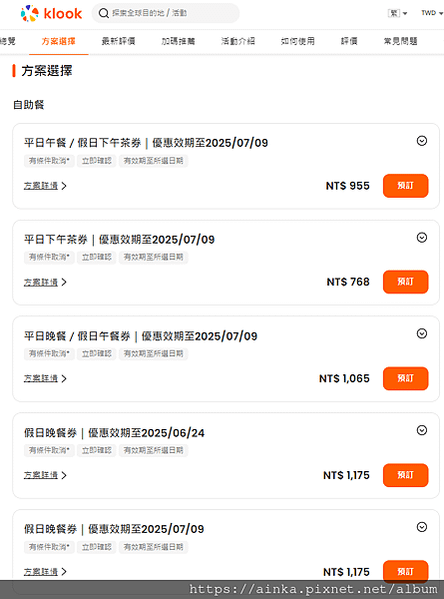Open 方案詳情 link for 平日下午茶券
444x599 pixels.
point(45,282)
